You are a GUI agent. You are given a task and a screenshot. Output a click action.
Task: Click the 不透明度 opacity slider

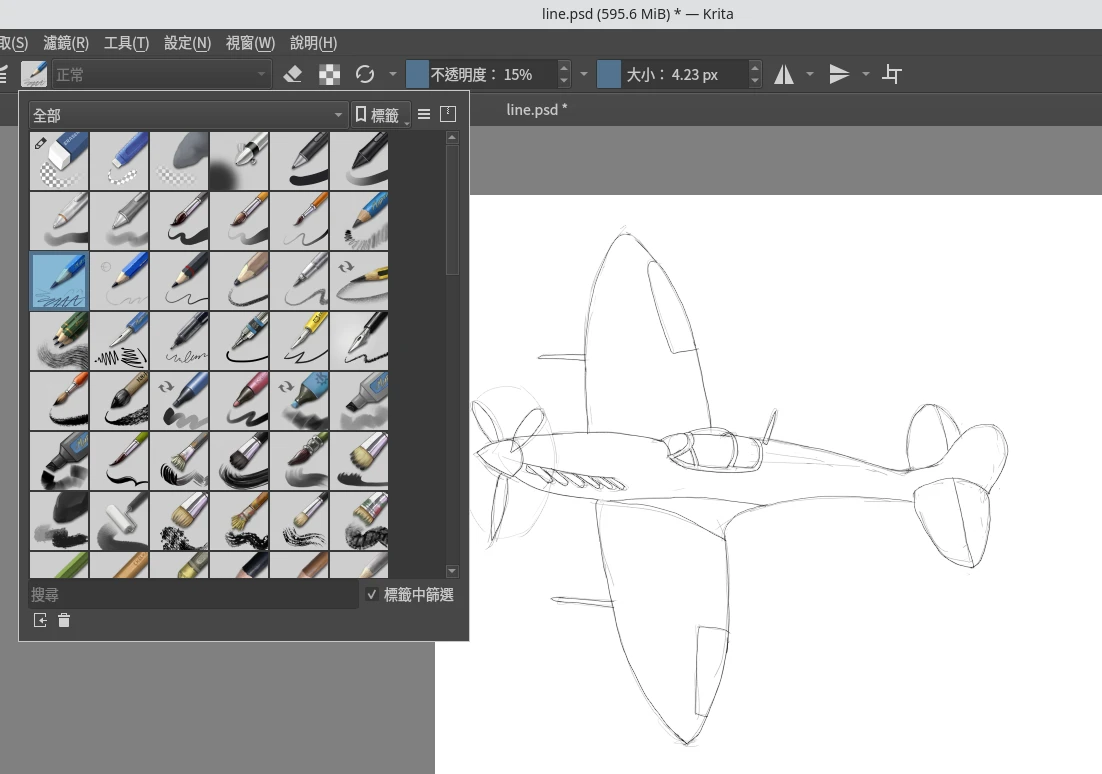coord(482,74)
